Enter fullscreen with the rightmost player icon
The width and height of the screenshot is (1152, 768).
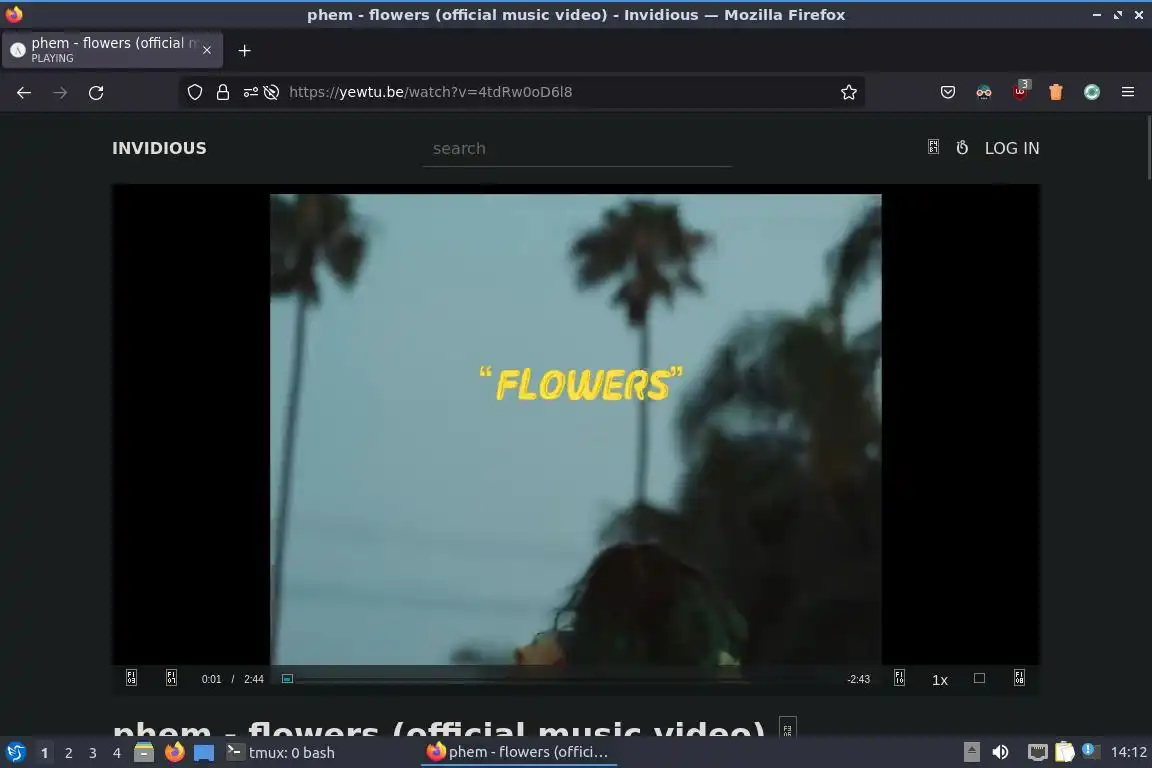click(x=1019, y=678)
